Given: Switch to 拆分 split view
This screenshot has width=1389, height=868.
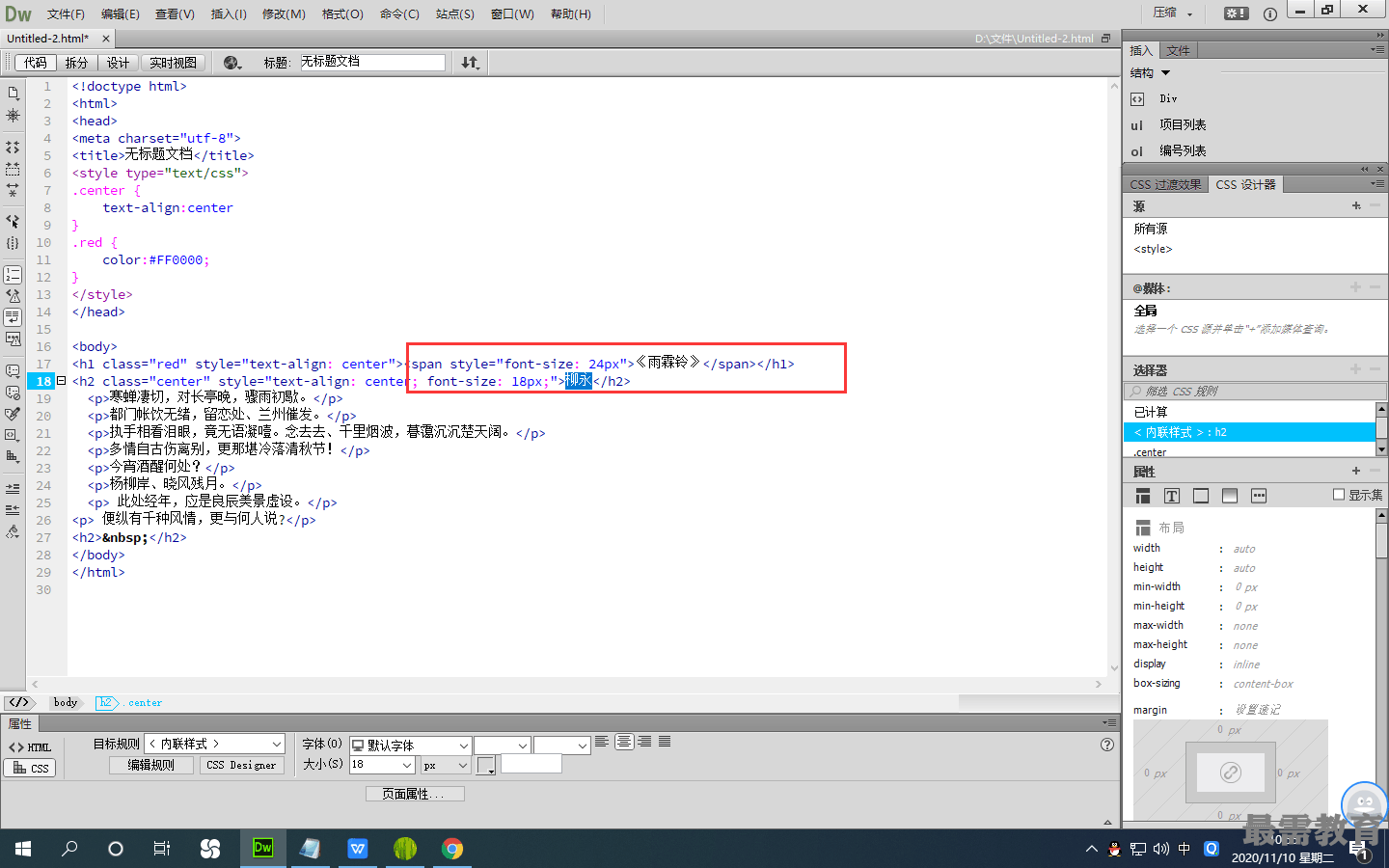Looking at the screenshot, I should 76,63.
